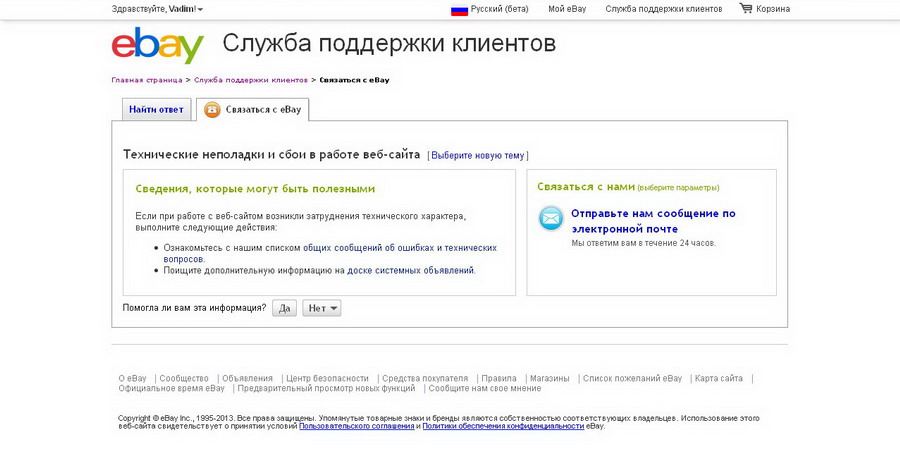This screenshot has height=452, width=900.
Task: Click the telephone icon on the tab
Action: point(212,110)
